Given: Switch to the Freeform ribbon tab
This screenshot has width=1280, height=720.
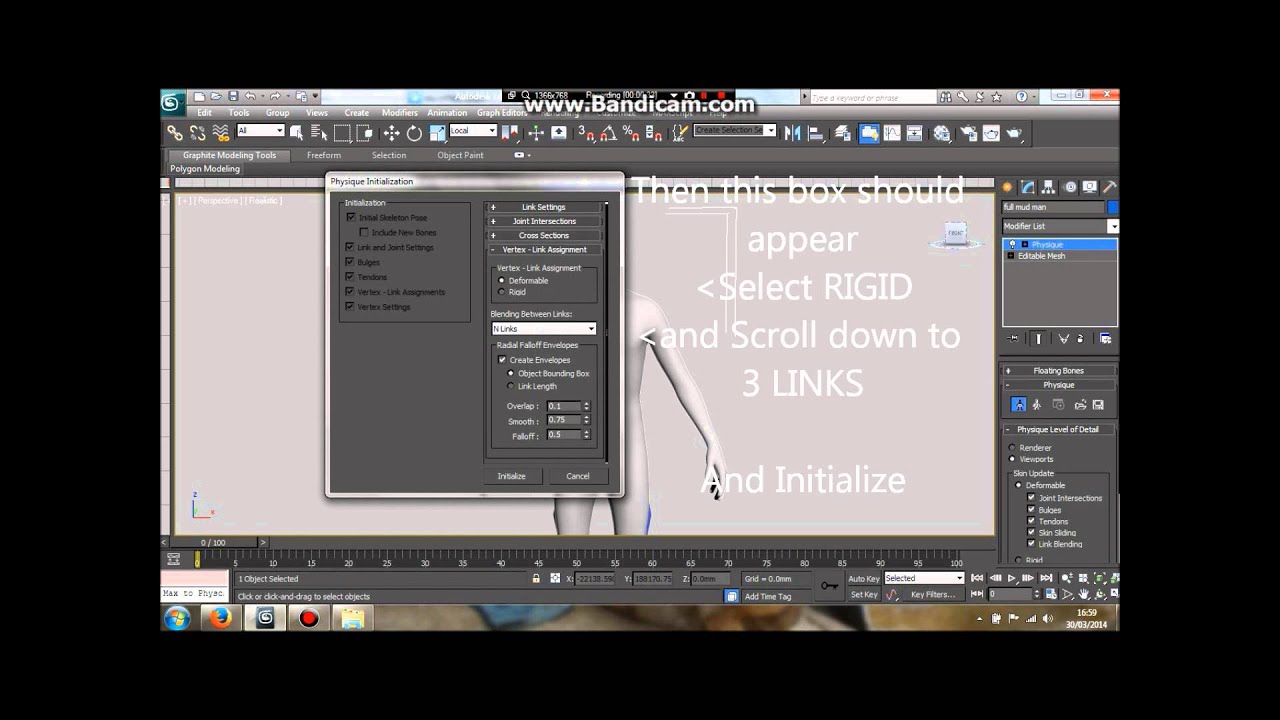Looking at the screenshot, I should point(324,155).
